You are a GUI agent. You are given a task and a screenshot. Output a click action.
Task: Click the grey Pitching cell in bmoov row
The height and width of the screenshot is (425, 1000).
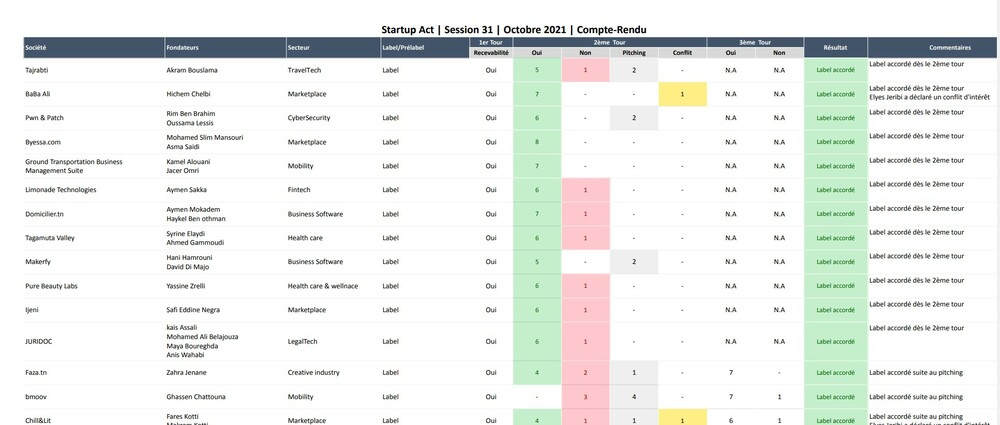(x=634, y=397)
